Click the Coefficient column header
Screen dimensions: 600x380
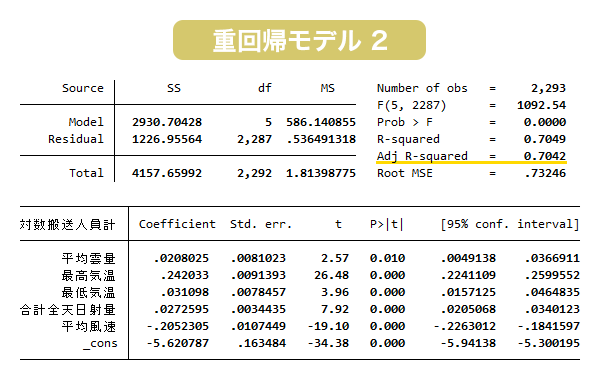(177, 224)
